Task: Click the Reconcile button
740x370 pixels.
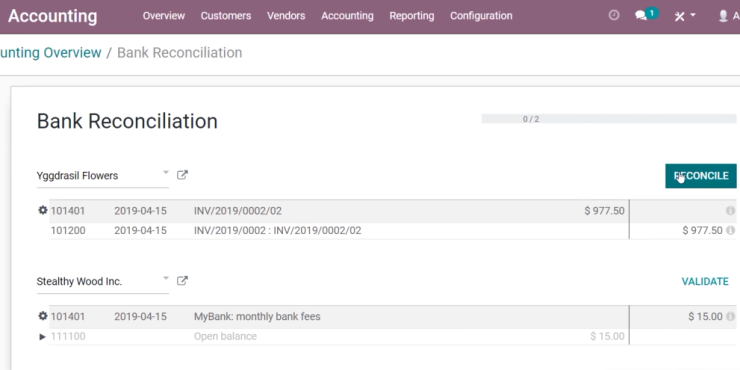Action: coord(701,176)
